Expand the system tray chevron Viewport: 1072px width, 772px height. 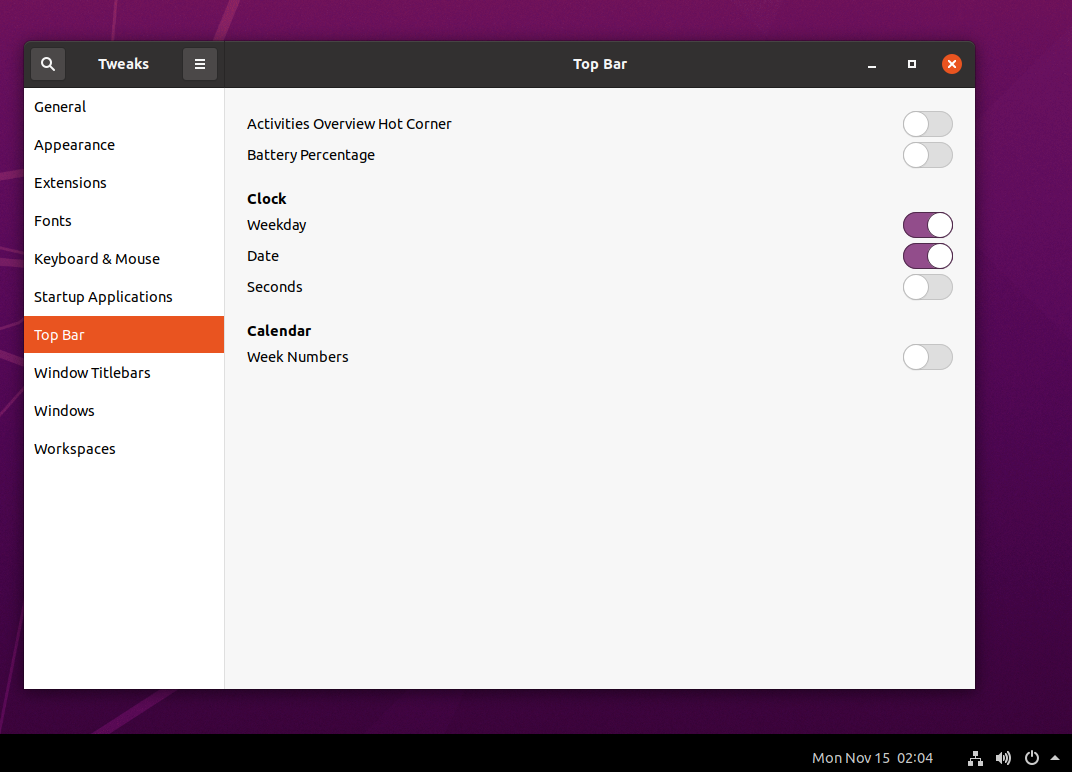tap(1056, 757)
